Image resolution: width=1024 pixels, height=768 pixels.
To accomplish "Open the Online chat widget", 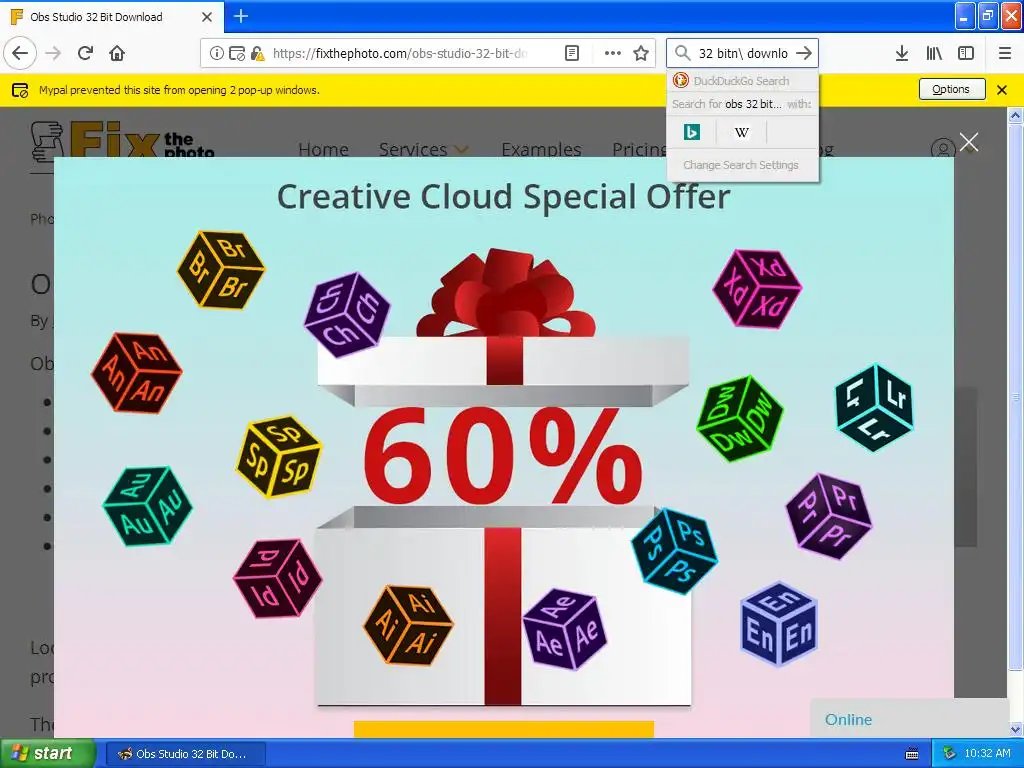I will coord(910,719).
